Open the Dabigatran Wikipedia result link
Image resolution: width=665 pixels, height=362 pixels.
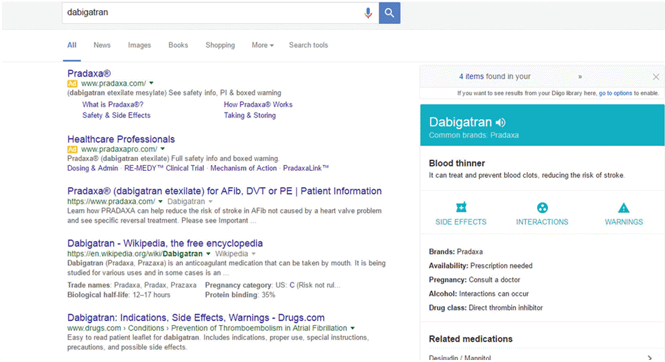pyautogui.click(x=165, y=243)
